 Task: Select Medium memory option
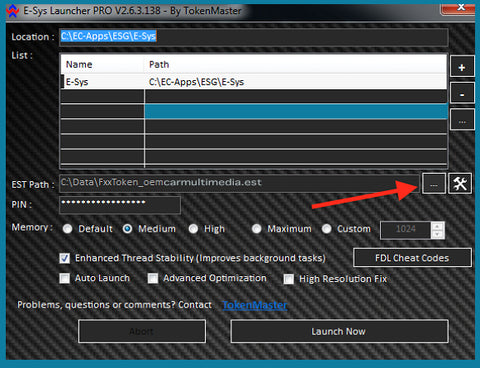[x=127, y=229]
